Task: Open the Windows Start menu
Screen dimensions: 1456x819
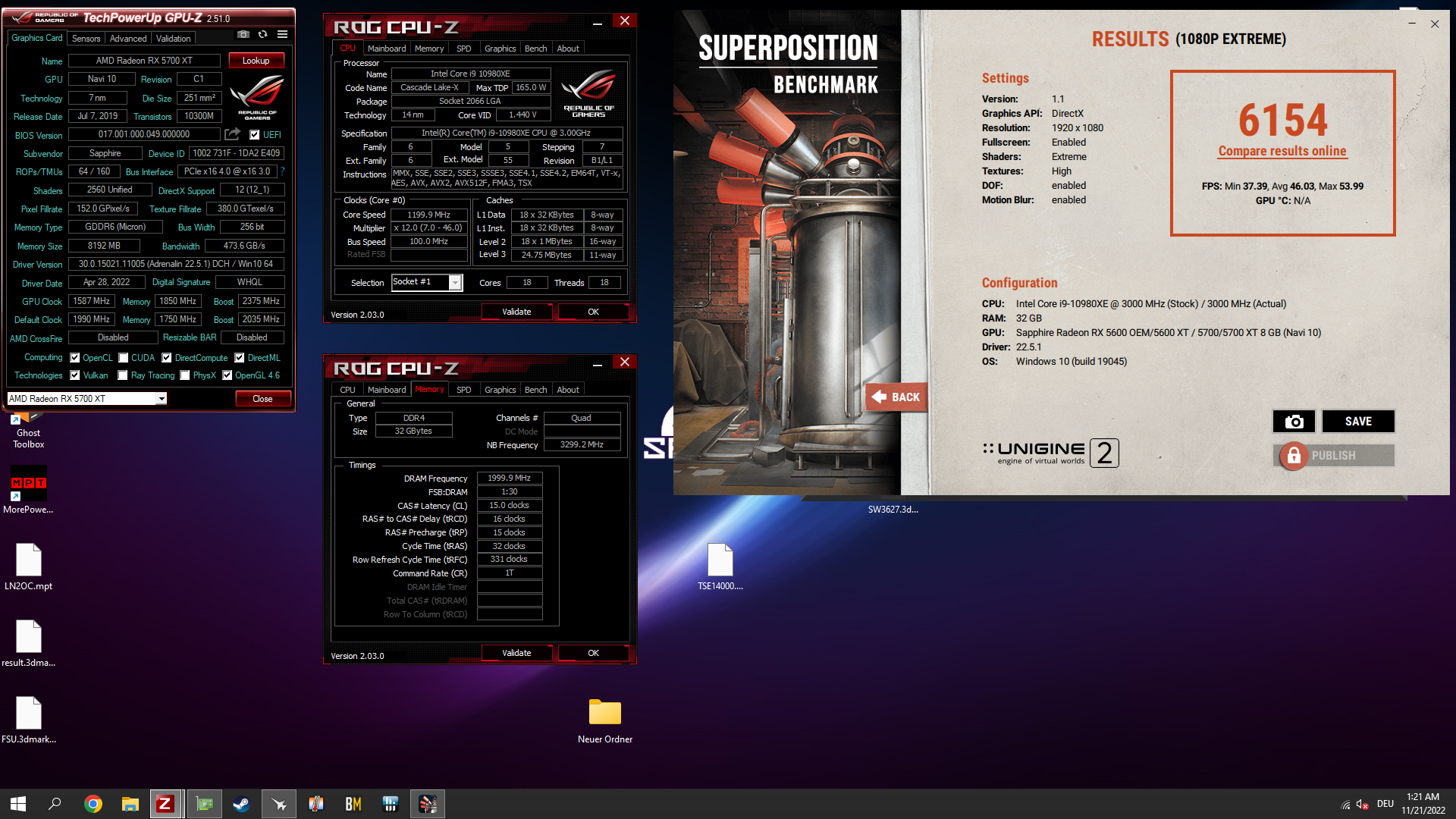Action: (x=18, y=804)
